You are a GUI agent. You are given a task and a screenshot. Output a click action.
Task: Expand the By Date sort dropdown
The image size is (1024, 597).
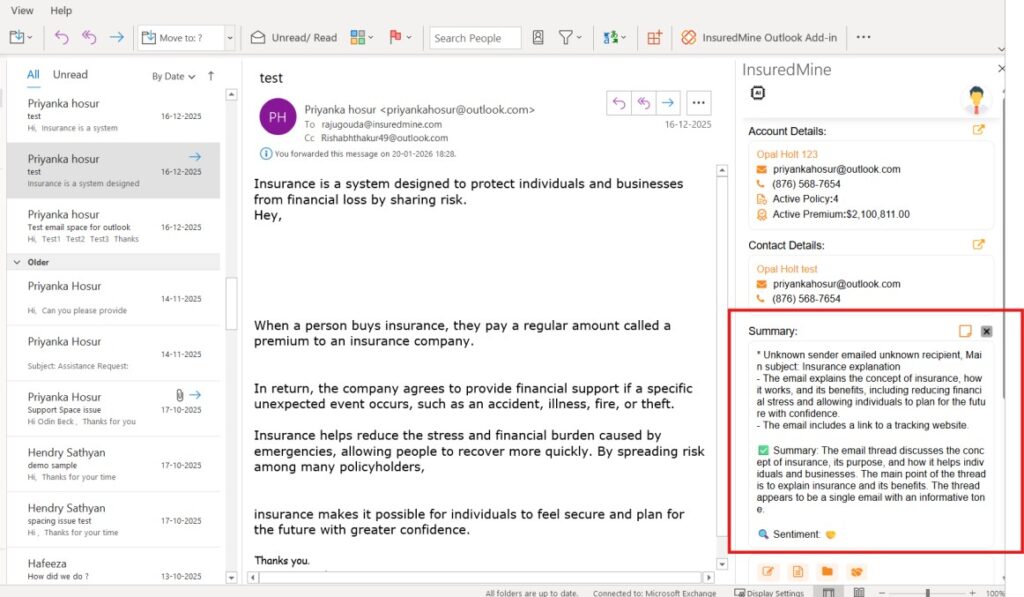(173, 76)
